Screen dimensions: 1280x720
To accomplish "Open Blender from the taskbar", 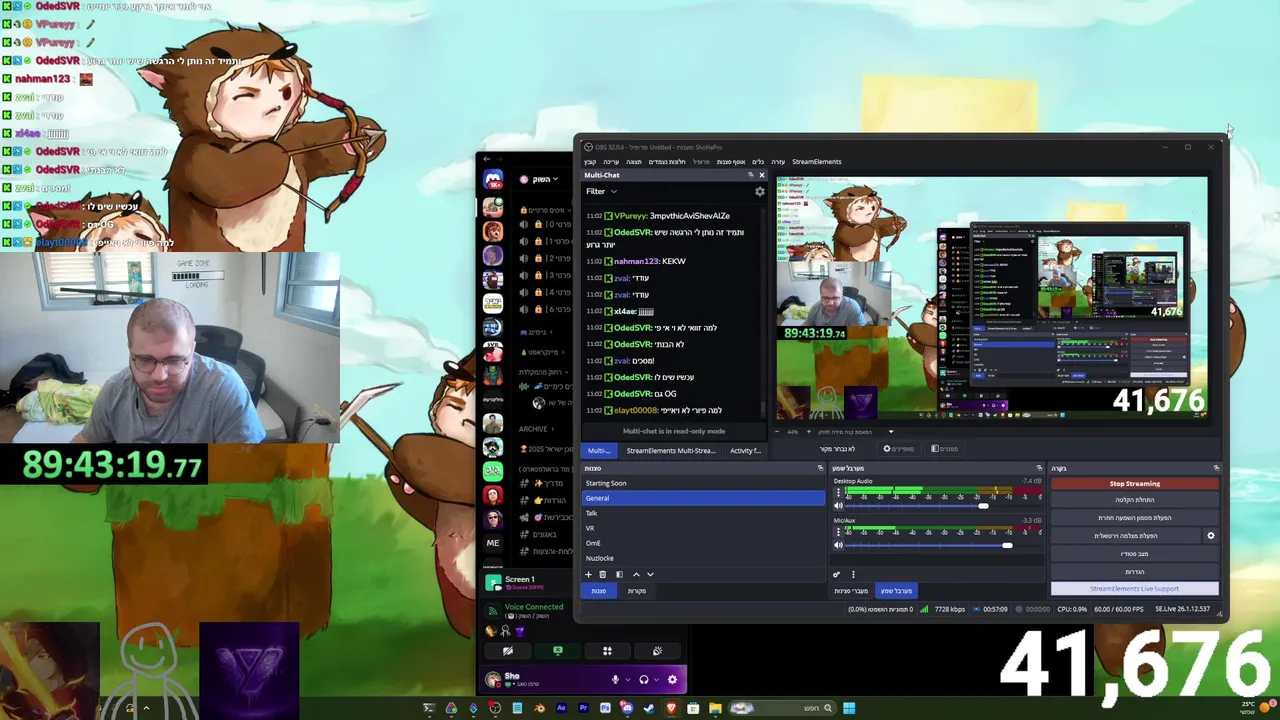I will point(539,708).
